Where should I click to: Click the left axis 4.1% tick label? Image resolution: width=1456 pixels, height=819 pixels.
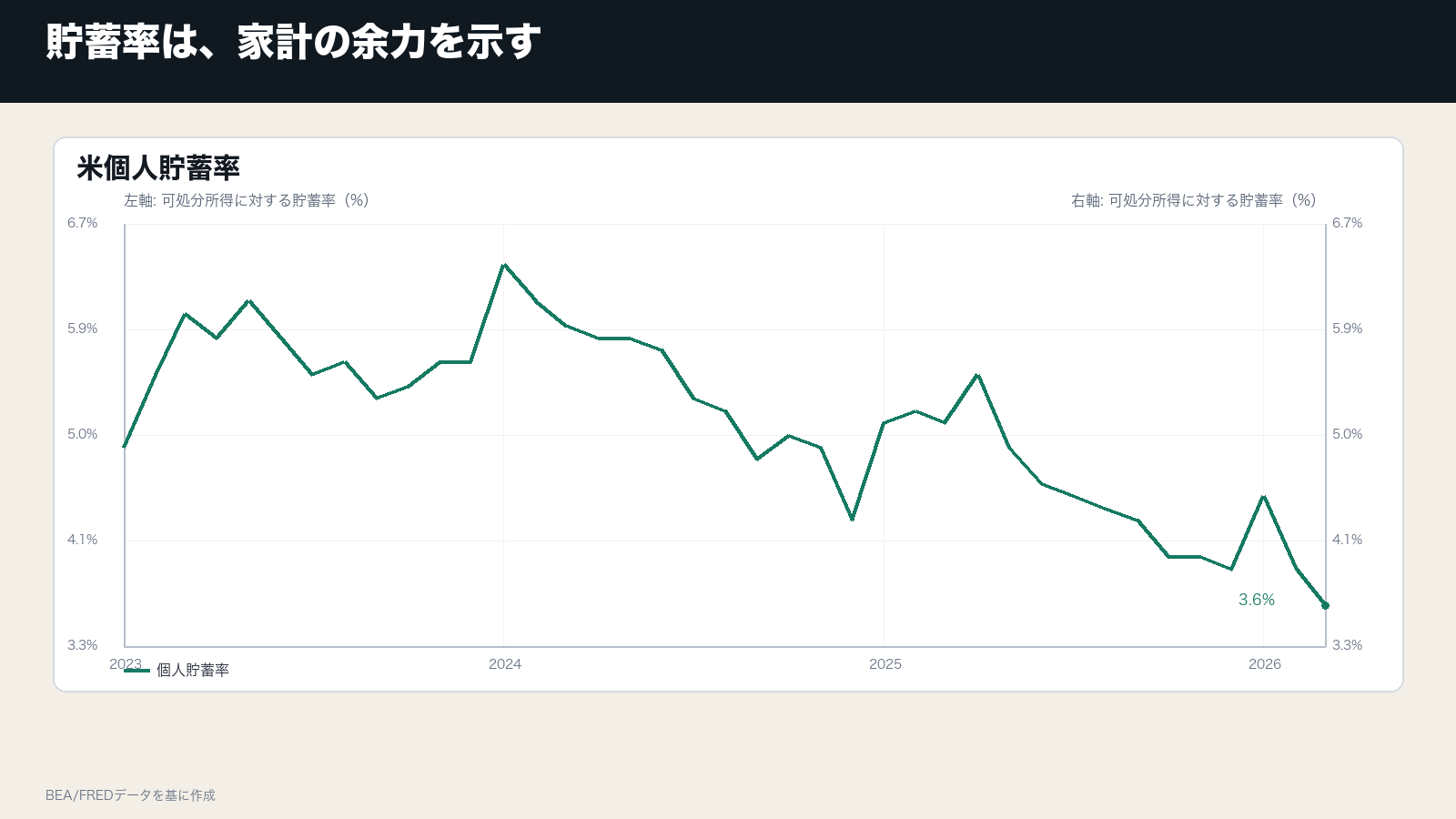[x=83, y=540]
